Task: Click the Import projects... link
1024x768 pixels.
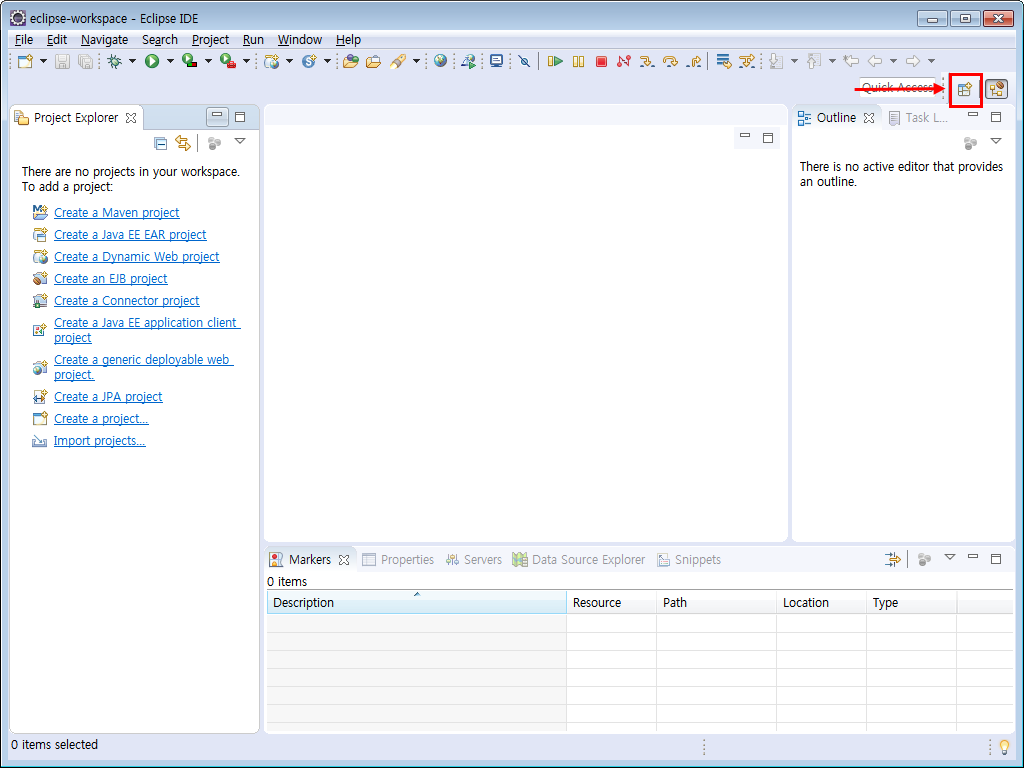Action: coord(99,441)
